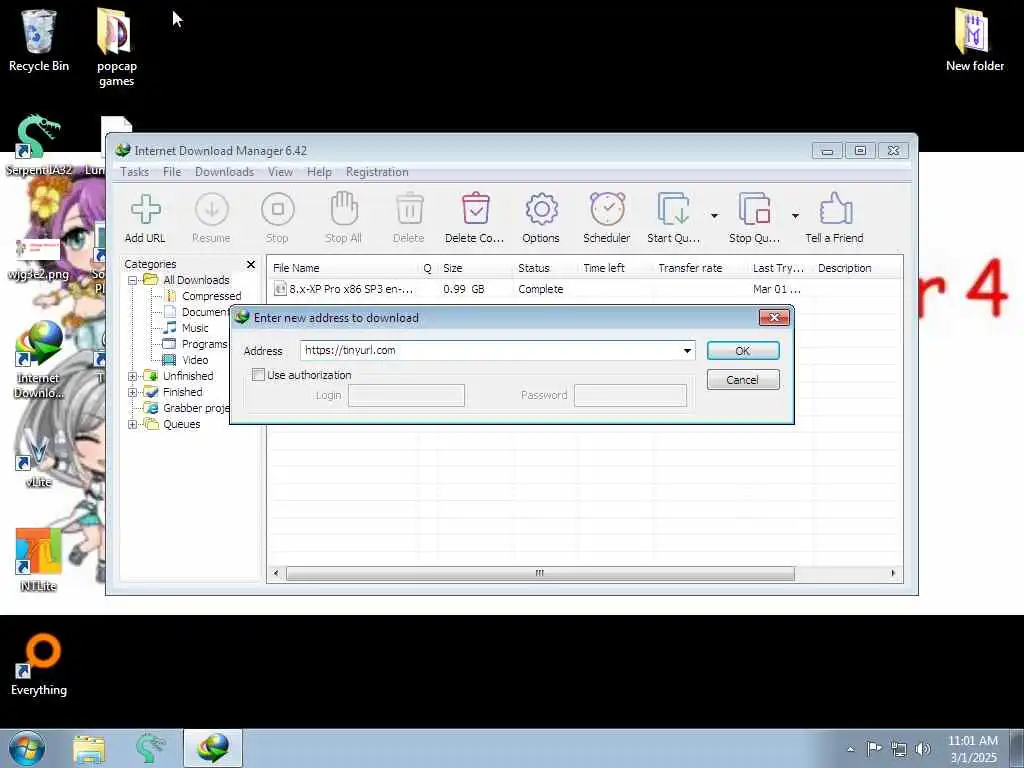Click horizontal scrollbar in download list
The width and height of the screenshot is (1024, 768).
tap(540, 573)
